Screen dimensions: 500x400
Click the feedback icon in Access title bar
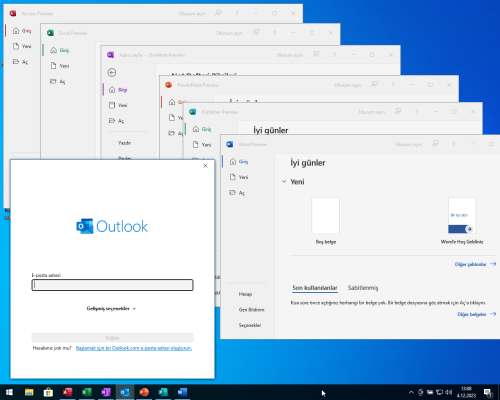[x=218, y=13]
